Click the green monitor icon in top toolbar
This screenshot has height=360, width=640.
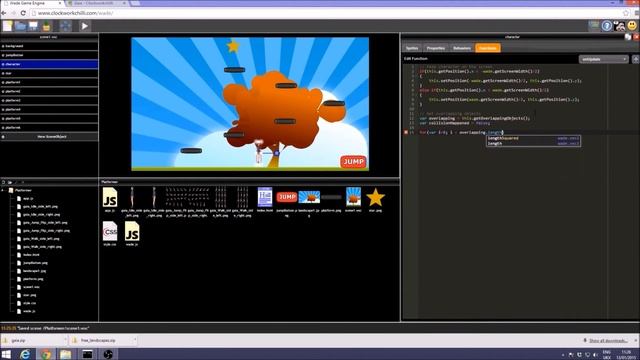[594, 26]
